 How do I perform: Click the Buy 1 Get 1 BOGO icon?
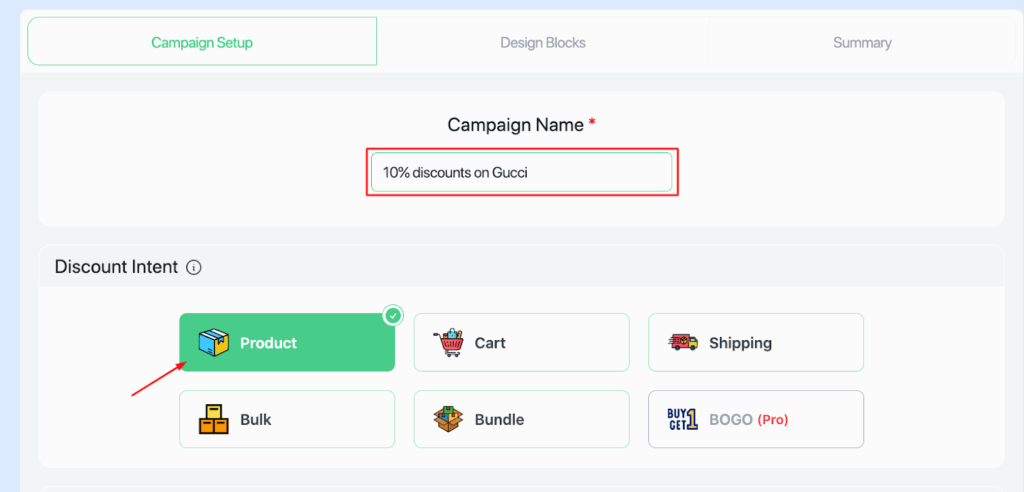pos(682,419)
